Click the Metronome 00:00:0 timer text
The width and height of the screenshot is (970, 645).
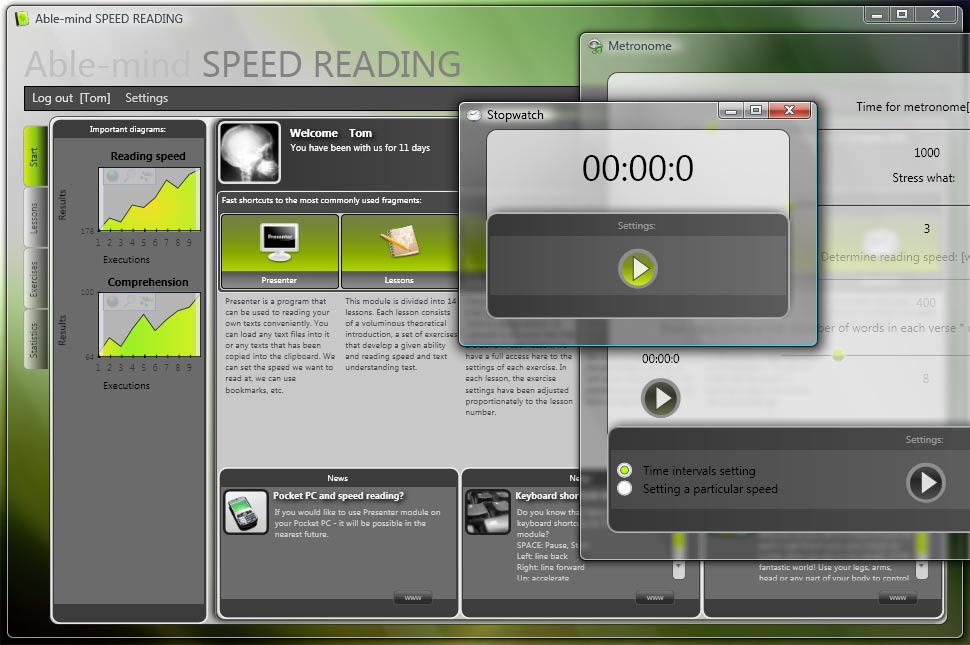[x=661, y=359]
